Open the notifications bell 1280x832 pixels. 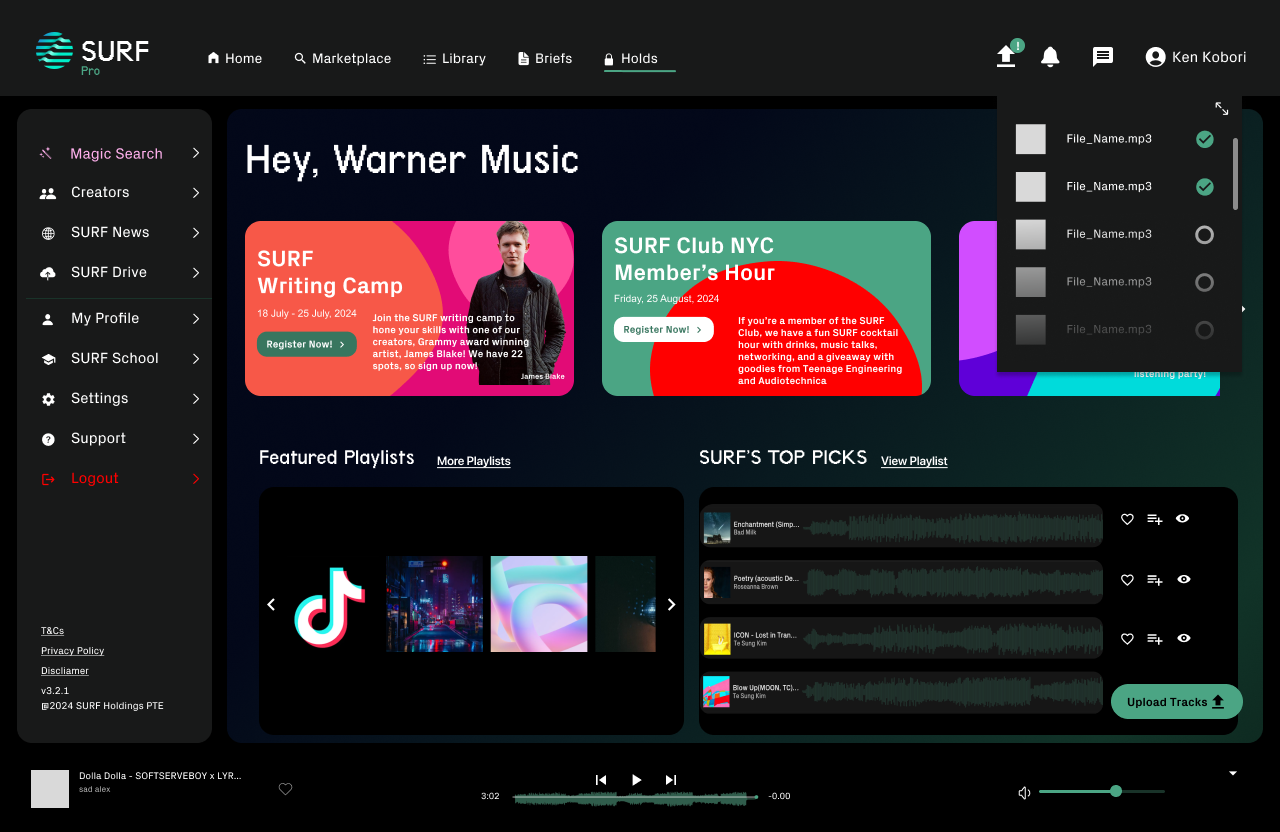[x=1050, y=57]
